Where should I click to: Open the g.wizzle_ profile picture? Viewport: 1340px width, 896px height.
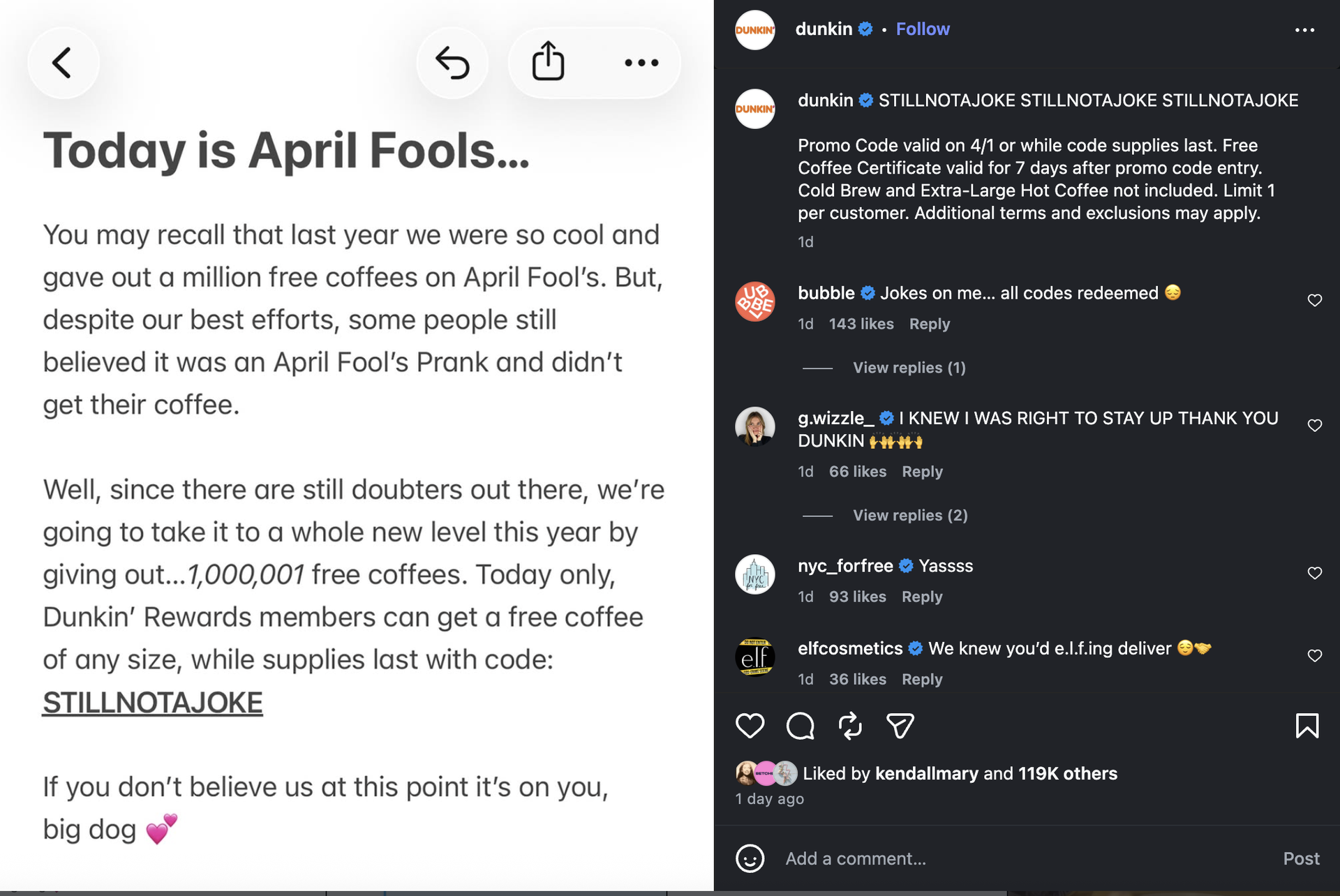754,426
